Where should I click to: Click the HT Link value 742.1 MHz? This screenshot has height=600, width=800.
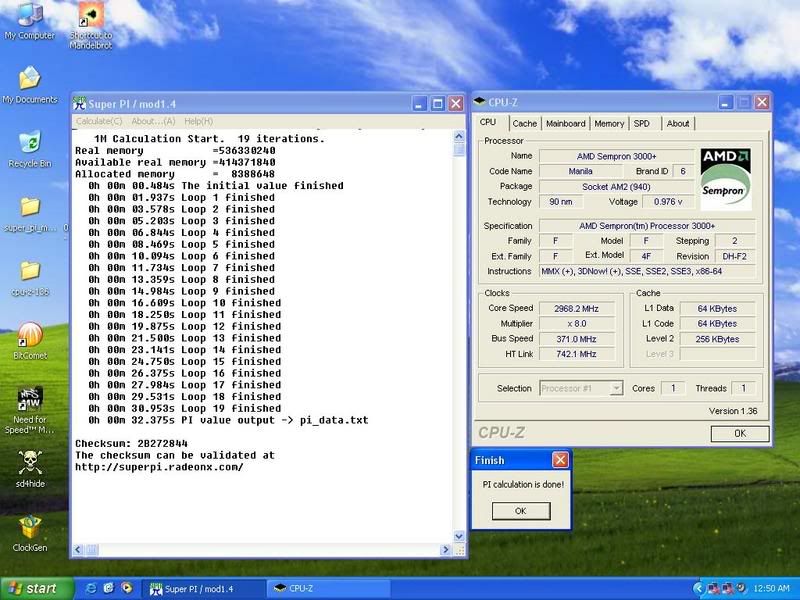point(577,354)
